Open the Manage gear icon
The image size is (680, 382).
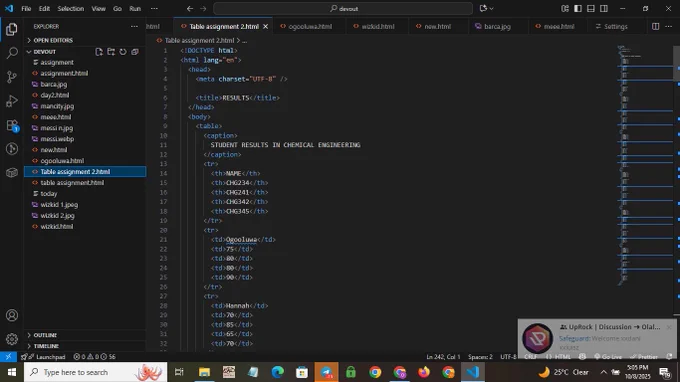(12, 339)
